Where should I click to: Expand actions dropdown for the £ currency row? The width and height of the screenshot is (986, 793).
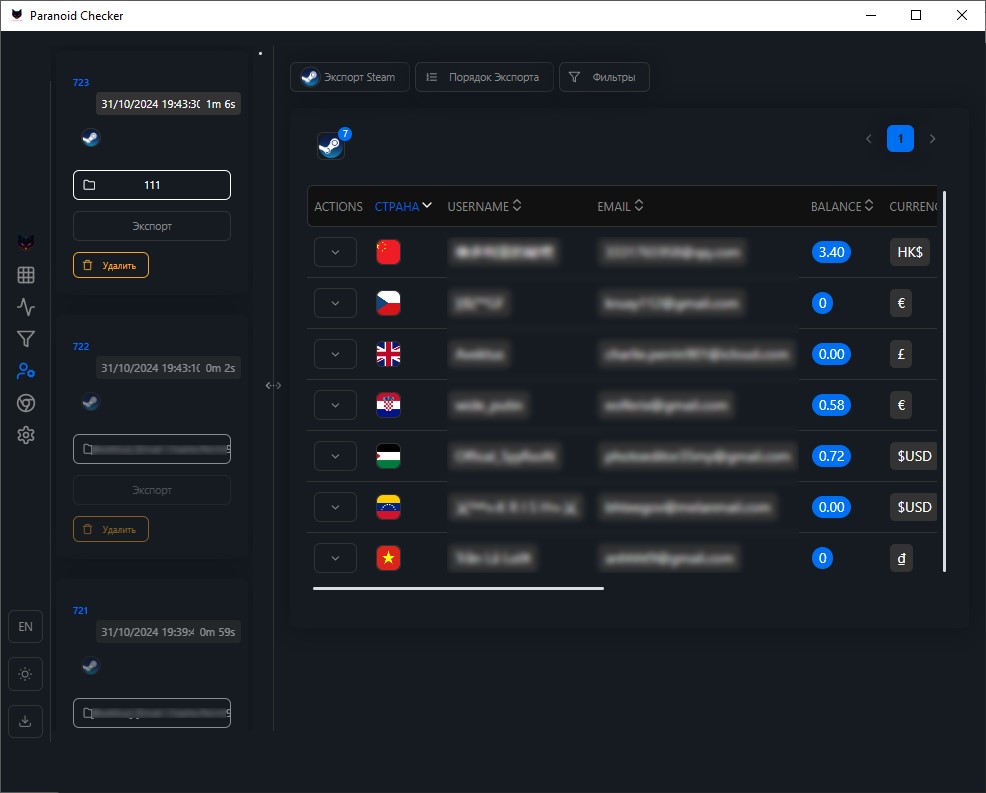click(335, 354)
